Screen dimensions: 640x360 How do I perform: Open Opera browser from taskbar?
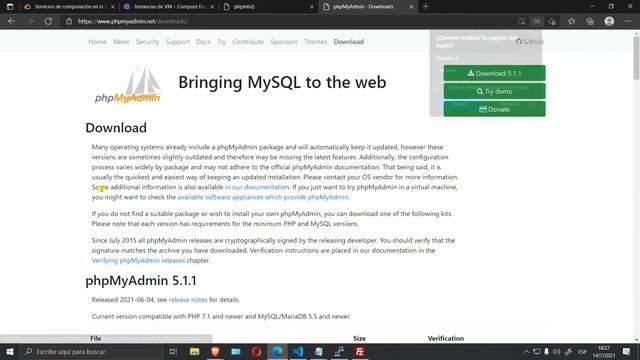click(x=256, y=351)
